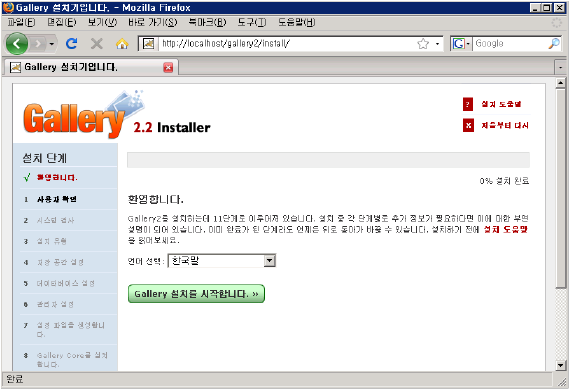Bookmark this page with the star icon
Screen dimensions: 569x389
(x=423, y=44)
